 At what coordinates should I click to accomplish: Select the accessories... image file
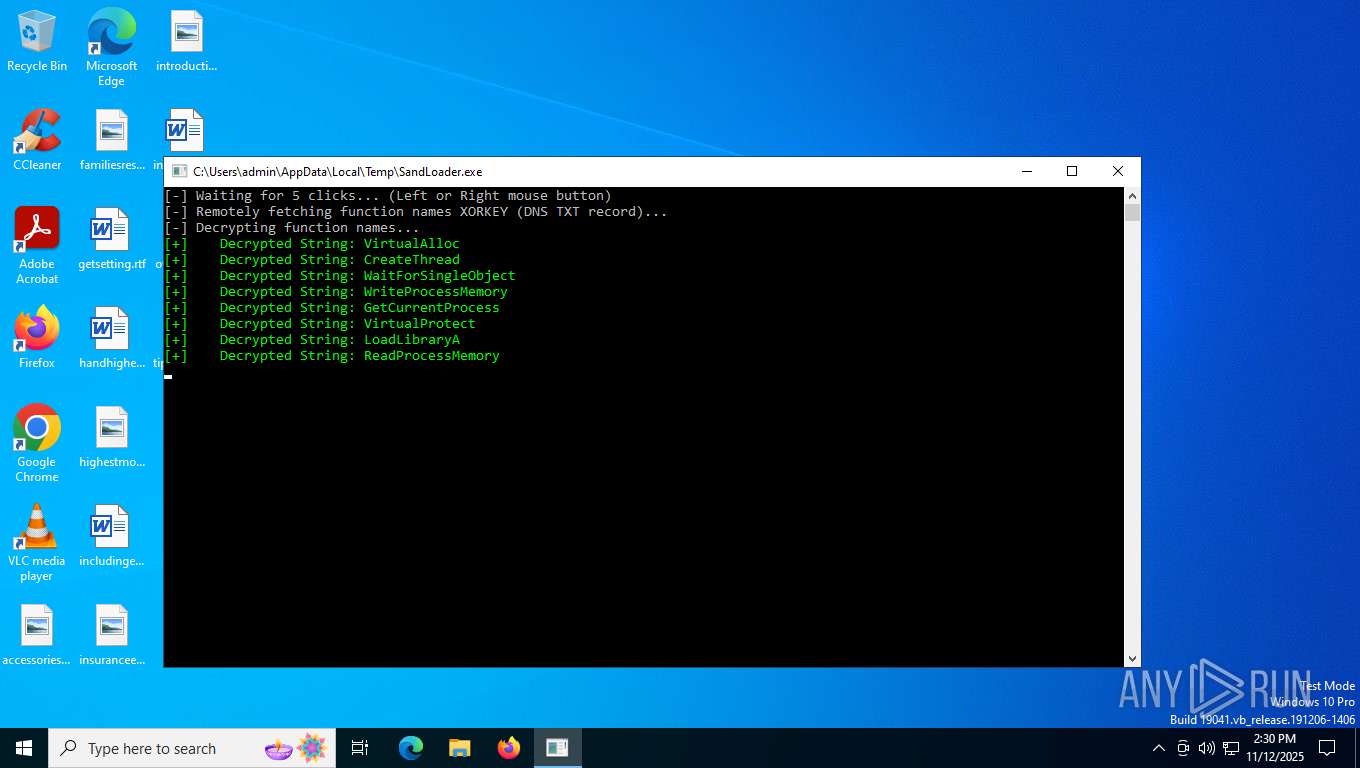point(37,635)
